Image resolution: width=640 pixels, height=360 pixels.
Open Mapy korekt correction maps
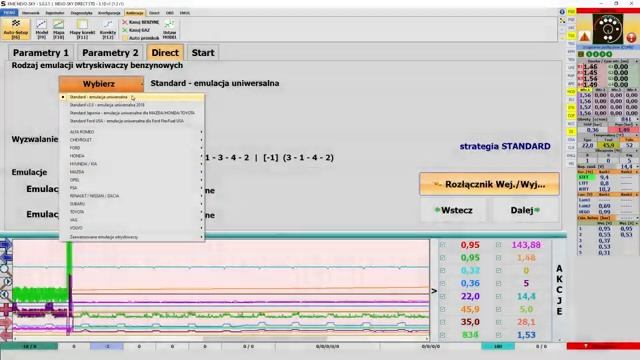(82, 29)
